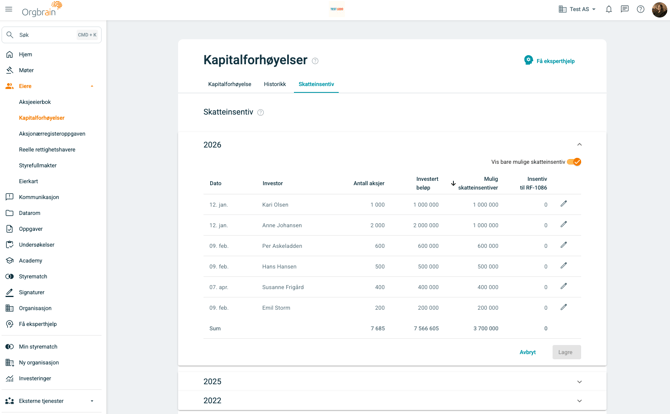Image resolution: width=670 pixels, height=414 pixels.
Task: Edit Per Askeladden's row with pencil icon
Action: coord(564,245)
